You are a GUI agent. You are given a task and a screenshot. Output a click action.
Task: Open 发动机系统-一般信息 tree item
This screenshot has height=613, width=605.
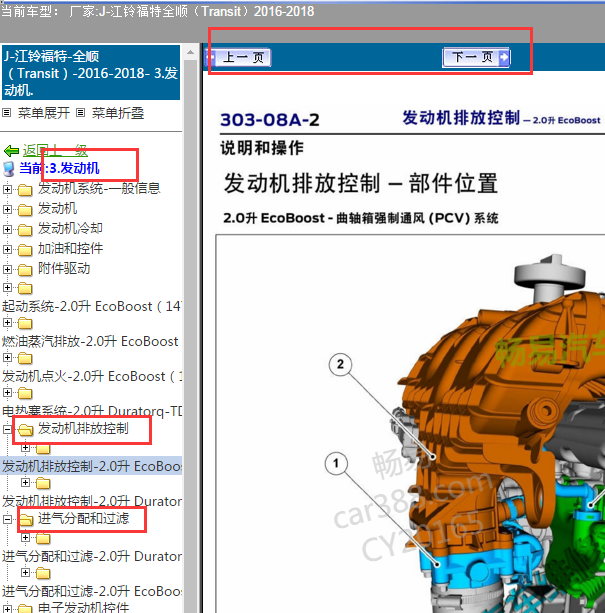pyautogui.click(x=99, y=188)
